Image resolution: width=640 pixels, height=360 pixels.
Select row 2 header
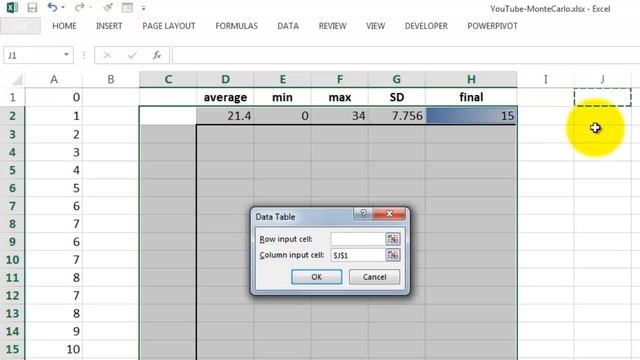click(x=12, y=116)
